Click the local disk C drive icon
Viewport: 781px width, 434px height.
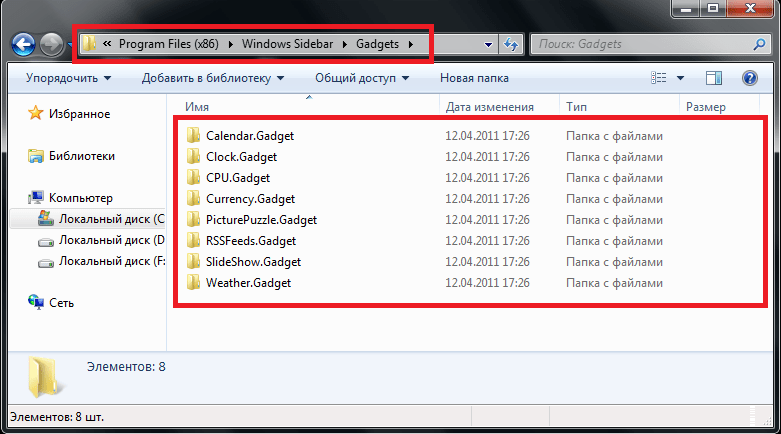pyautogui.click(x=46, y=218)
